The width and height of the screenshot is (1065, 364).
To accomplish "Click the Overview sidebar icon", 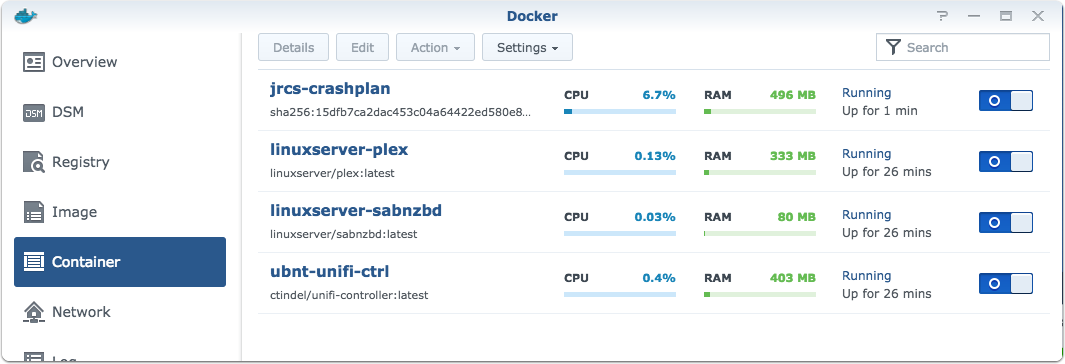I will point(34,62).
